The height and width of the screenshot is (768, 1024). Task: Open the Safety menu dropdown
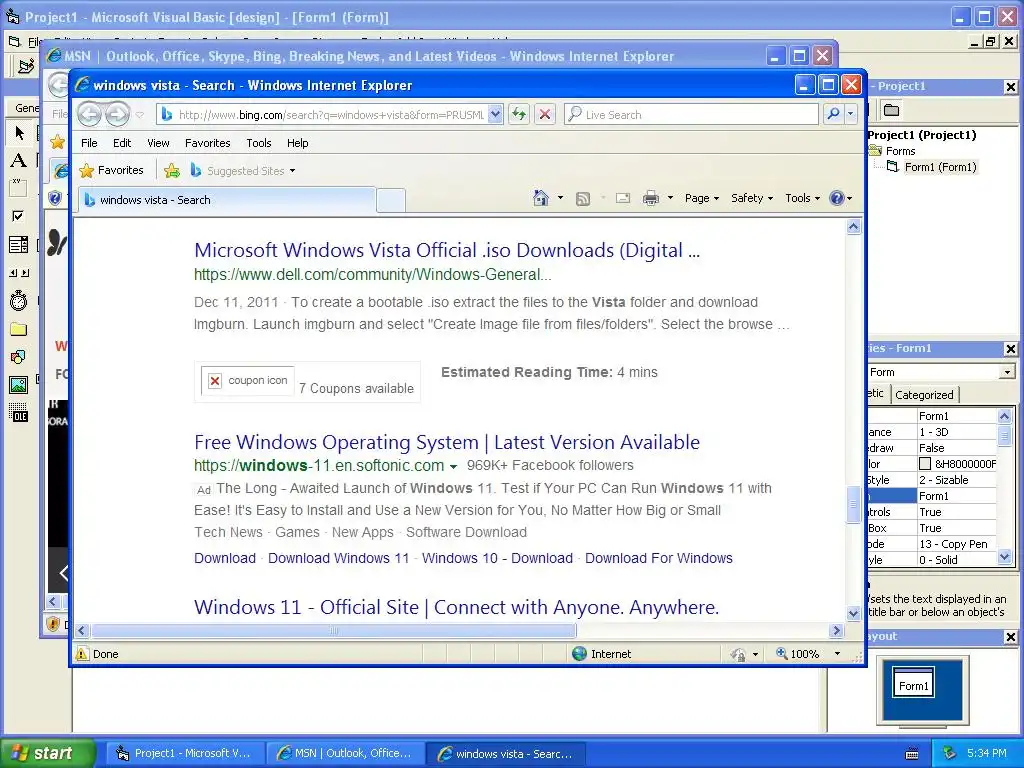(x=752, y=198)
